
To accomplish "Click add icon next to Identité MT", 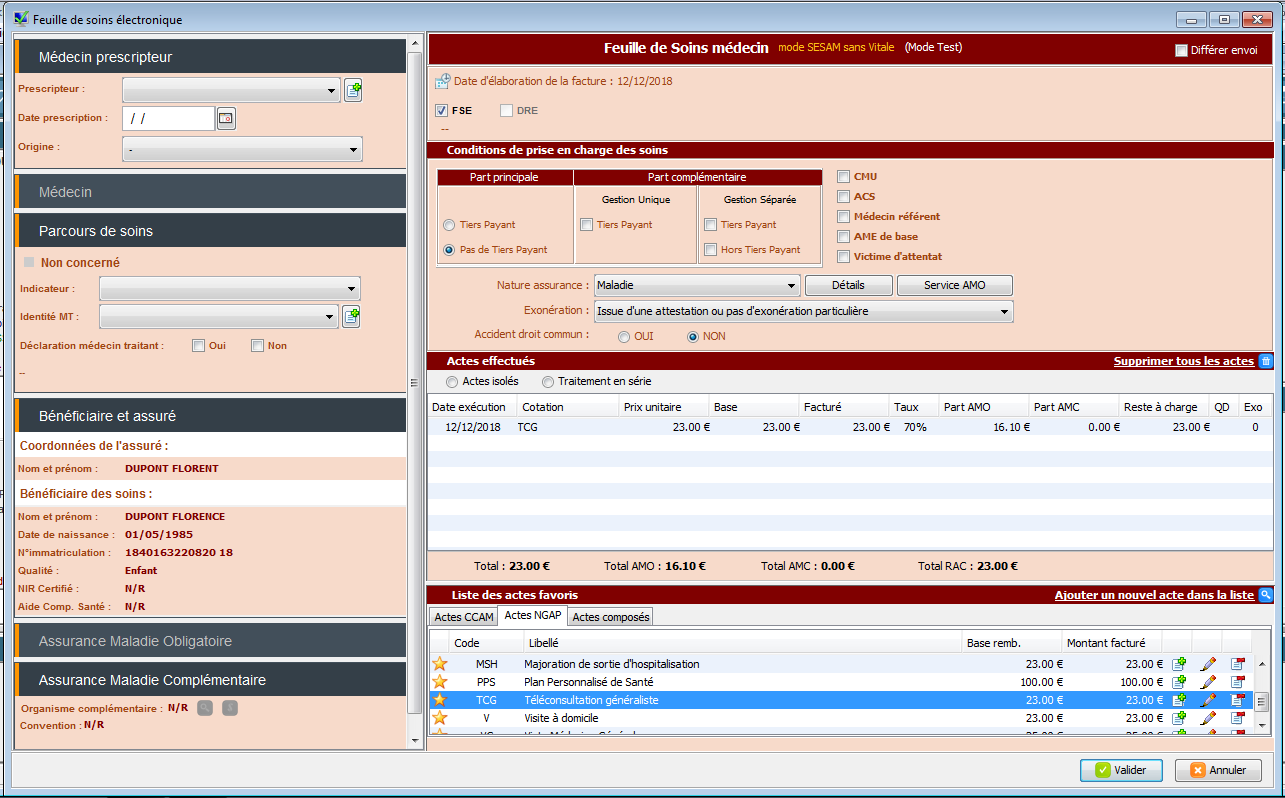I will pyautogui.click(x=351, y=317).
